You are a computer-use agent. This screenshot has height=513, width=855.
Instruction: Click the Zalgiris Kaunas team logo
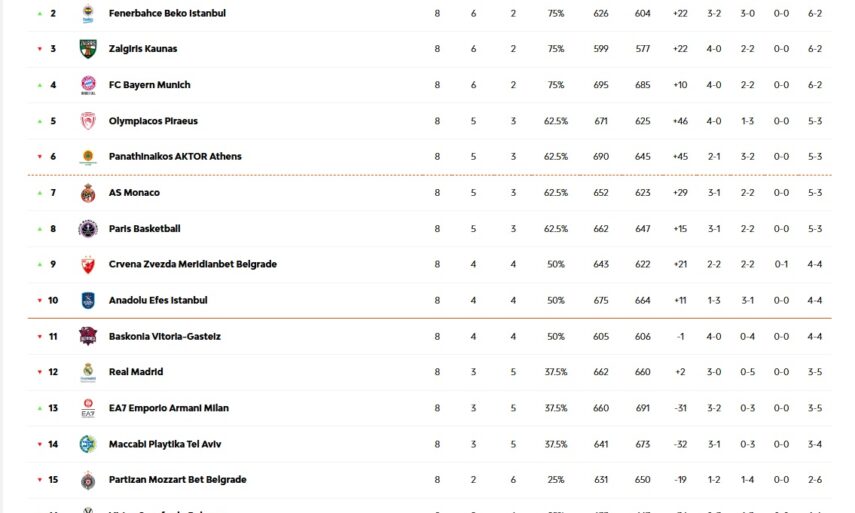[x=88, y=49]
